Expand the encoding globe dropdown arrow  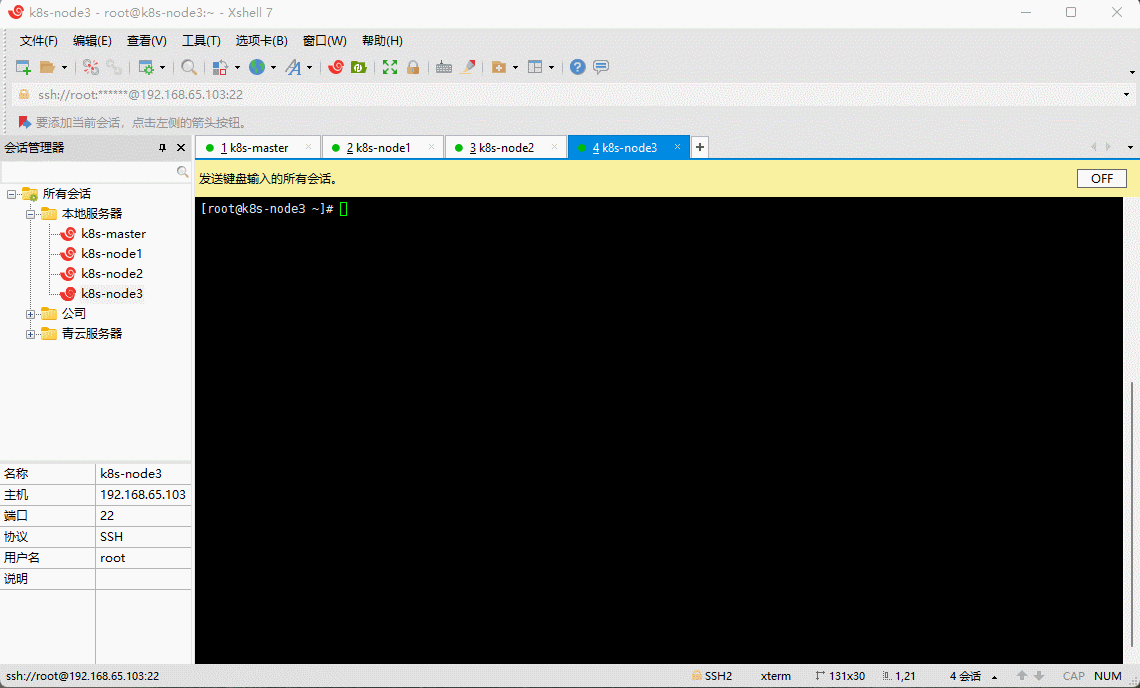[273, 68]
